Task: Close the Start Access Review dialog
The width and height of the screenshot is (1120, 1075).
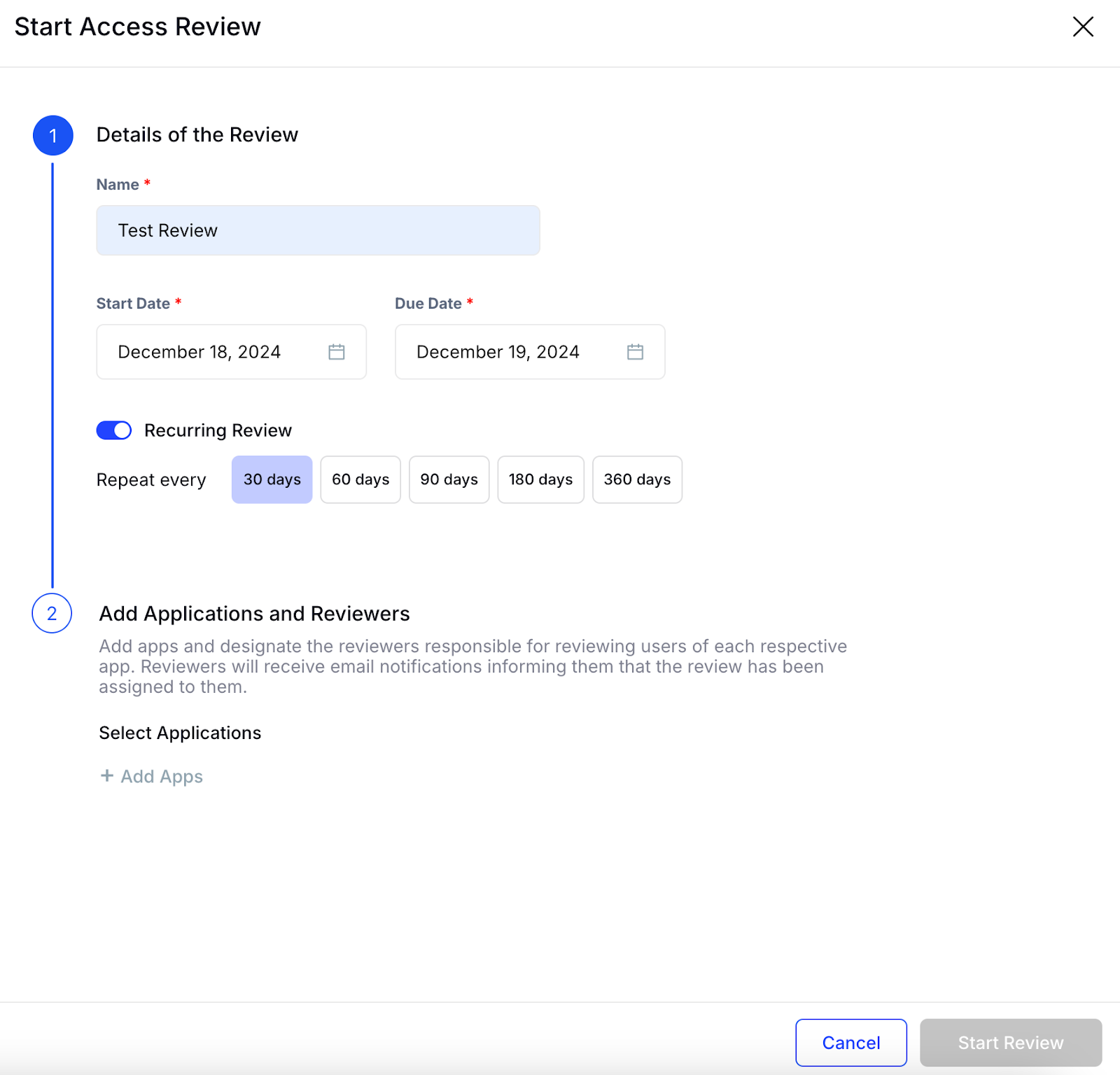Action: click(1083, 27)
